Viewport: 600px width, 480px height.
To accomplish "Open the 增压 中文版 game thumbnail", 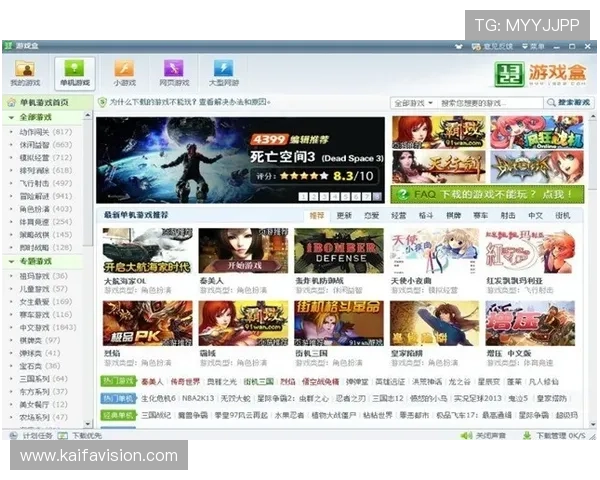I will tap(530, 323).
